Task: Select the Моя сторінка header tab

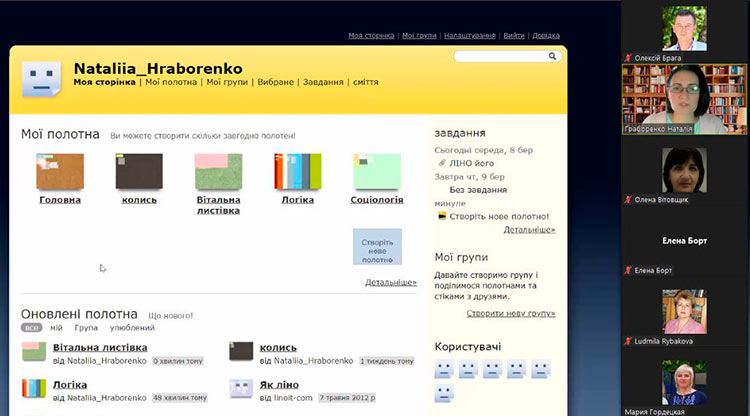Action: click(104, 82)
